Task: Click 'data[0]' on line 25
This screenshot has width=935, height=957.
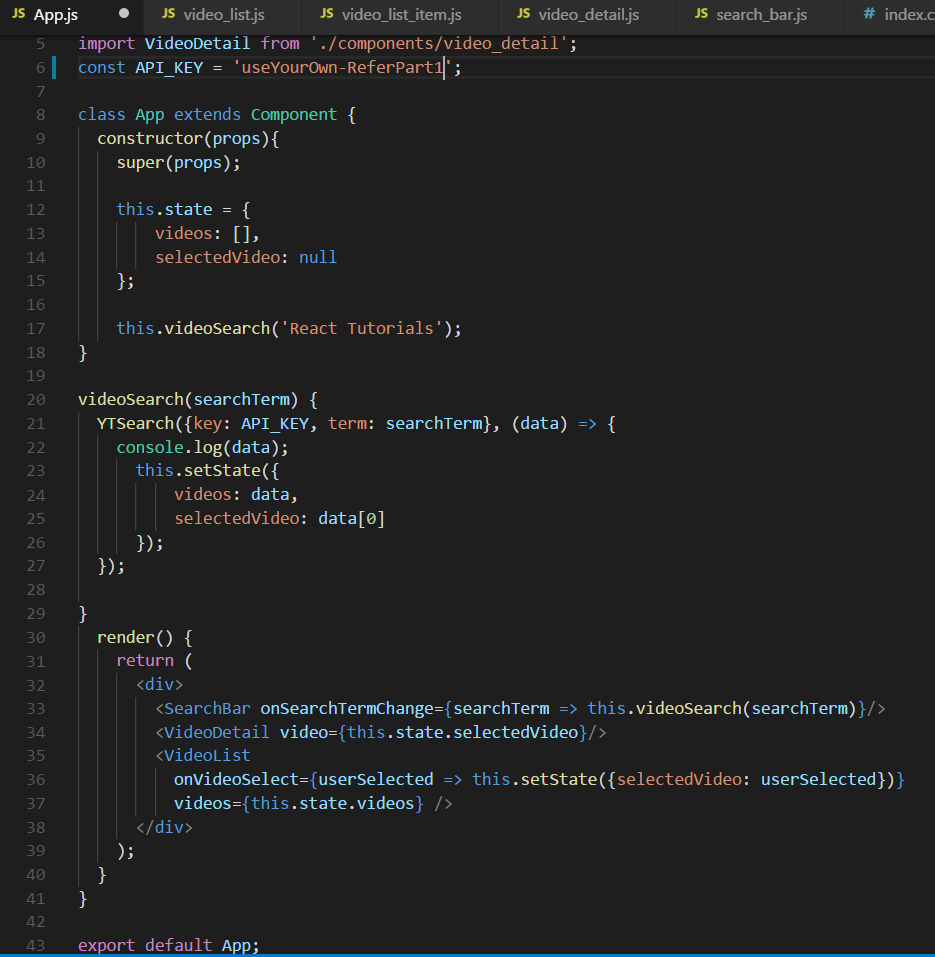Action: (351, 519)
